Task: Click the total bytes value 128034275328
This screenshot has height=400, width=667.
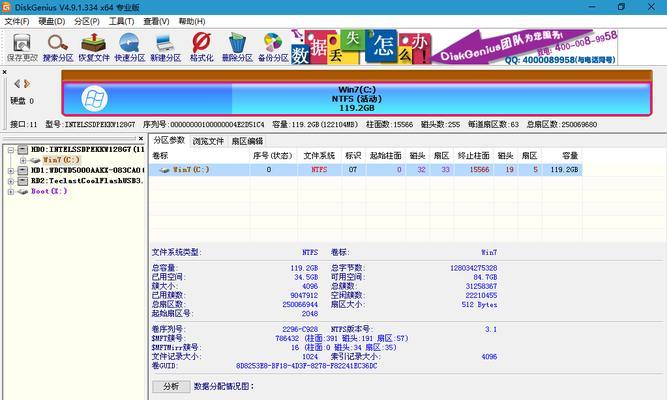Action: point(473,268)
